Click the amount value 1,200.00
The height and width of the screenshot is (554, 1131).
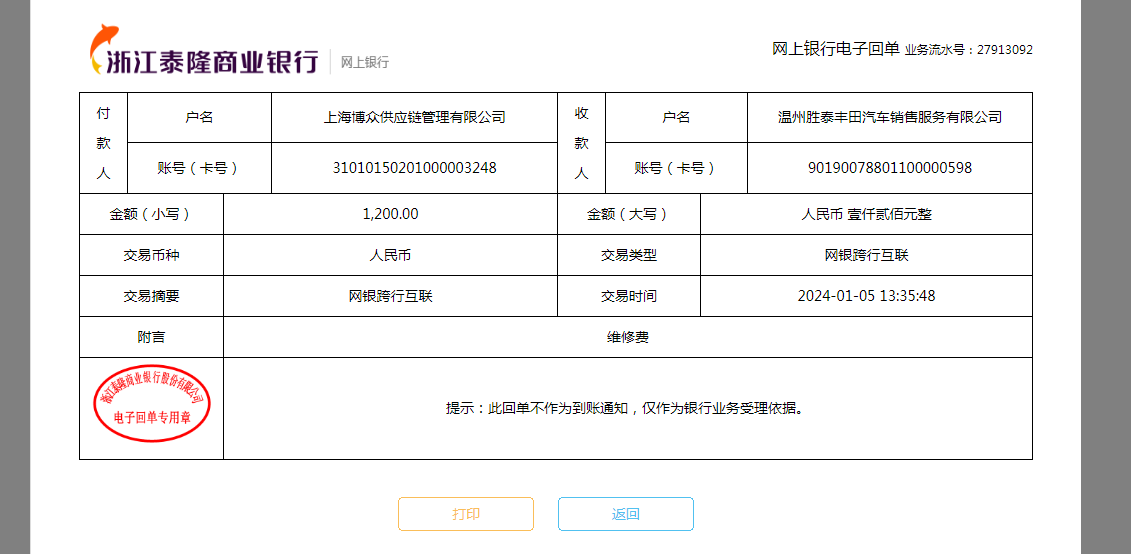point(390,214)
